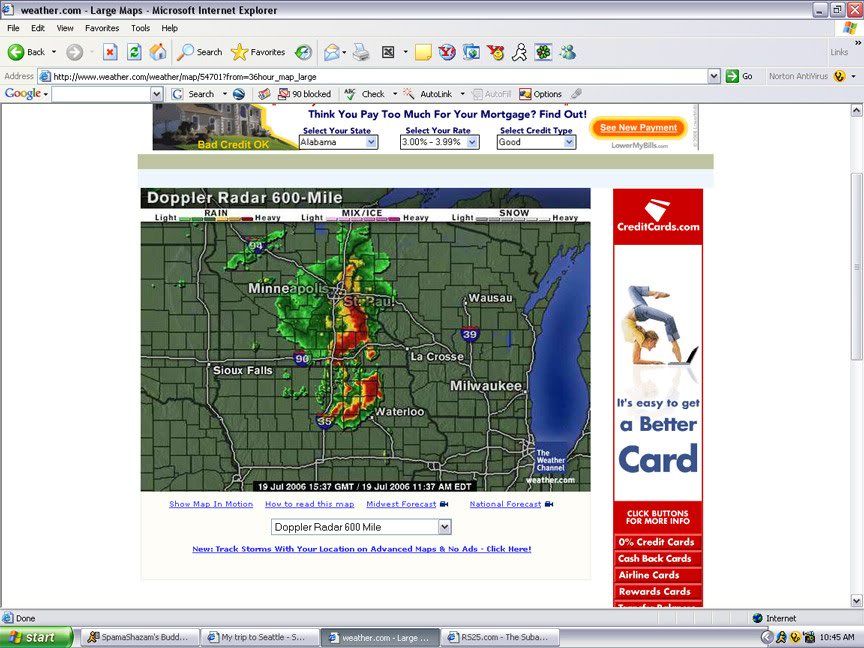Screen dimensions: 864x648
Task: Open the Edit menu
Action: 37,28
